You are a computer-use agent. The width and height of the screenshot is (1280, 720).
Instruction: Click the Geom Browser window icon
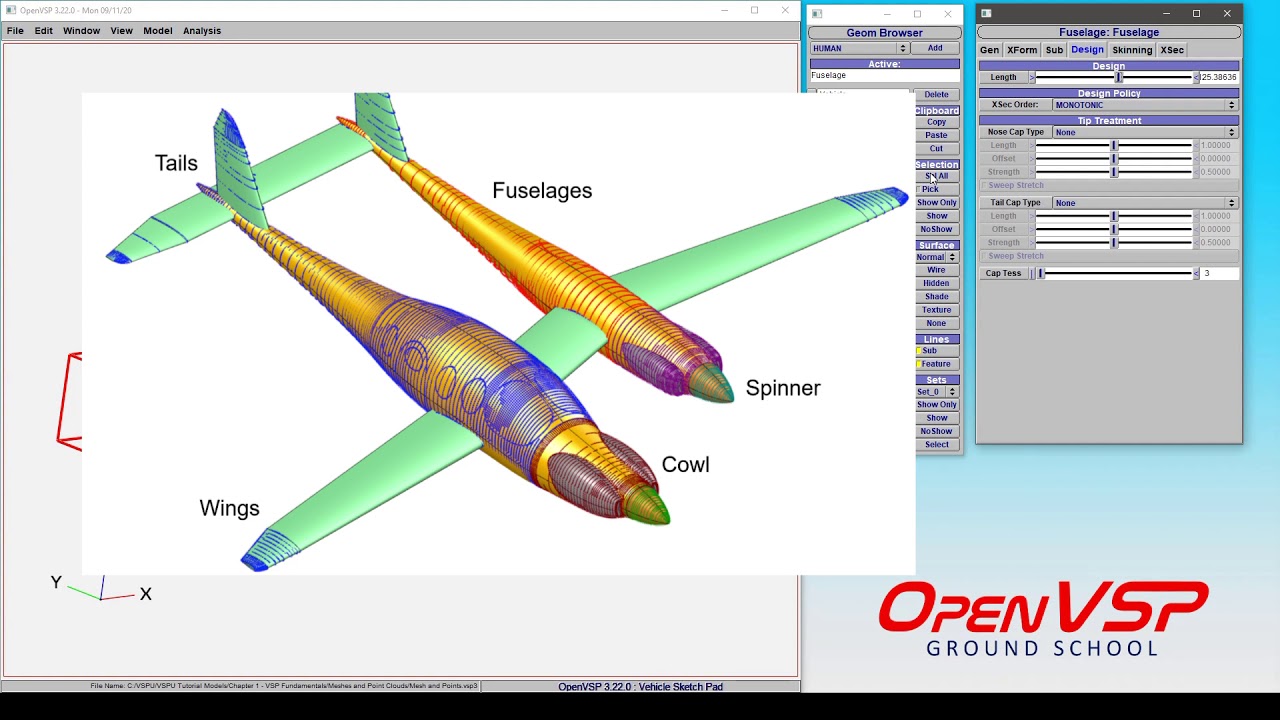click(817, 14)
